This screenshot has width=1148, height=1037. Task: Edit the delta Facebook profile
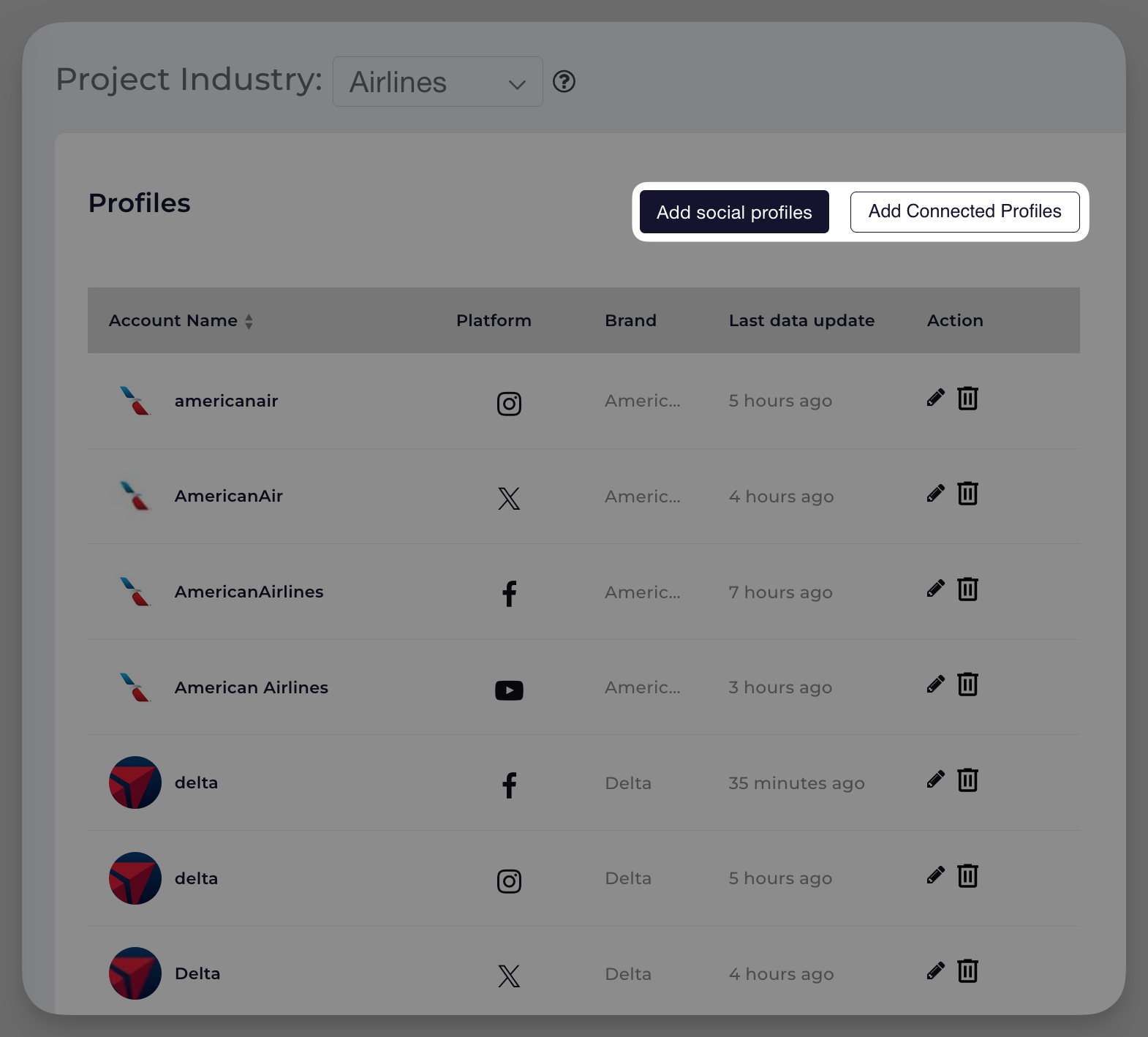(x=935, y=780)
